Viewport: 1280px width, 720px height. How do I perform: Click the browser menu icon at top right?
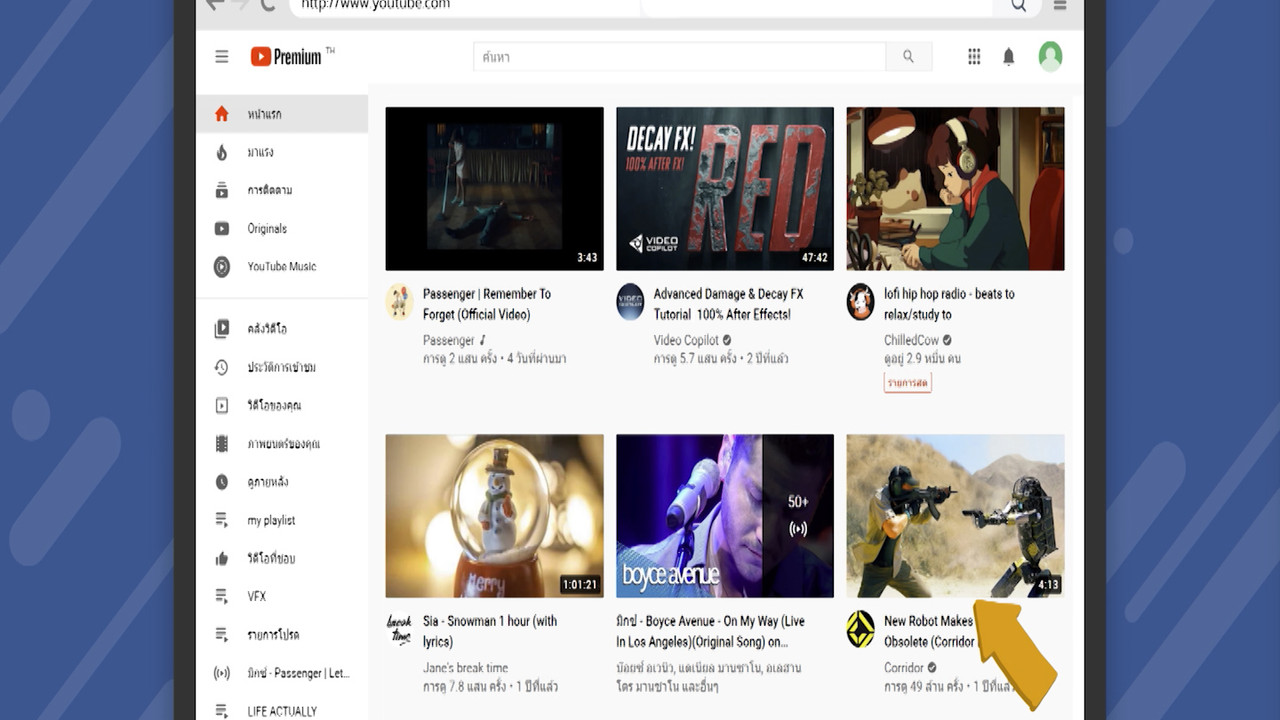1060,5
